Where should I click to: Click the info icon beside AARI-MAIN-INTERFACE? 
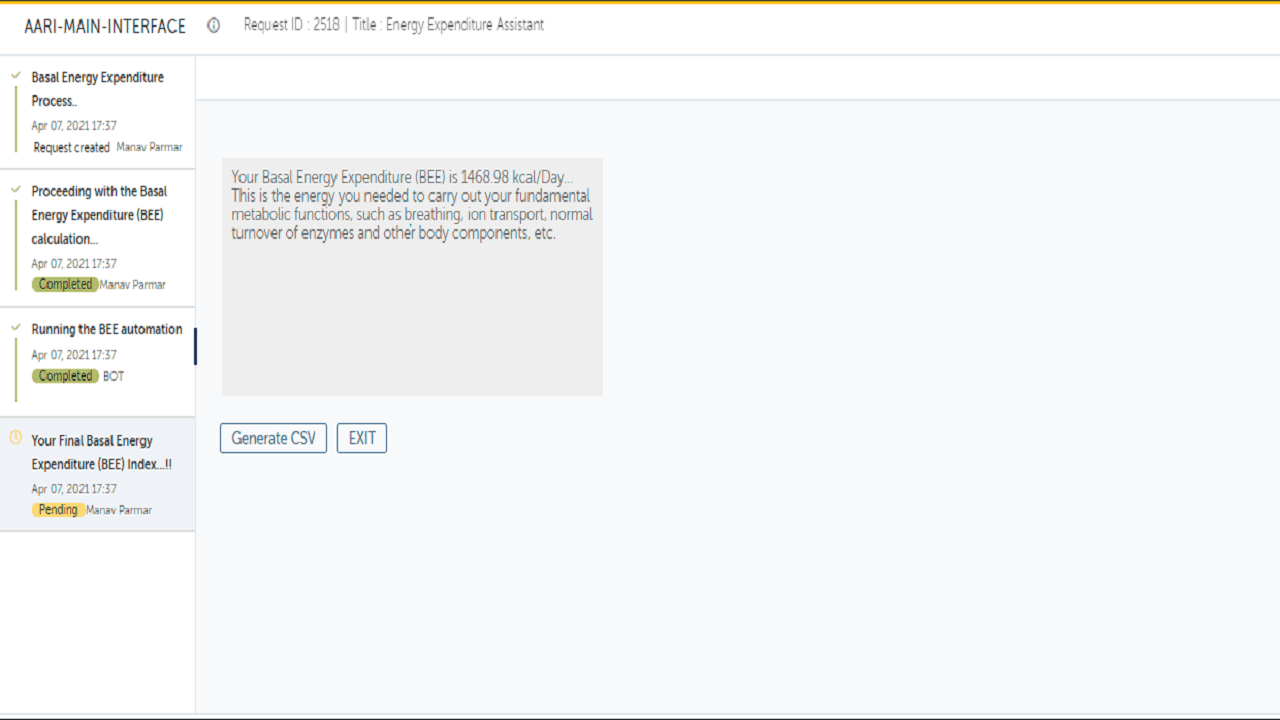(213, 26)
